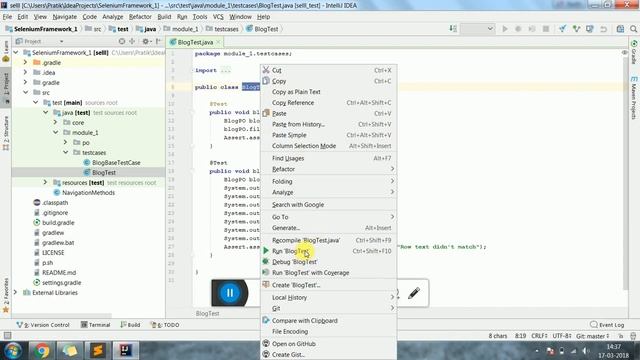Screen dimensions: 640x360
Task: Choose Copy Reference in context menu
Action: pyautogui.click(x=329, y=103)
